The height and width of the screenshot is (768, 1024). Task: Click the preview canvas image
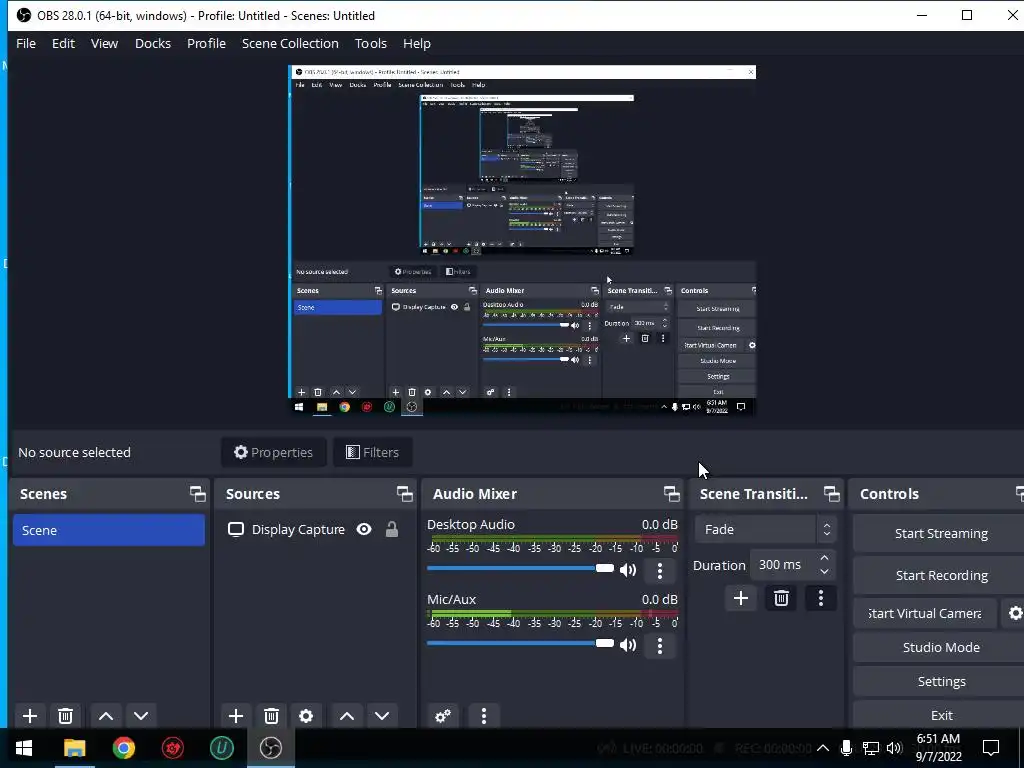tap(522, 240)
